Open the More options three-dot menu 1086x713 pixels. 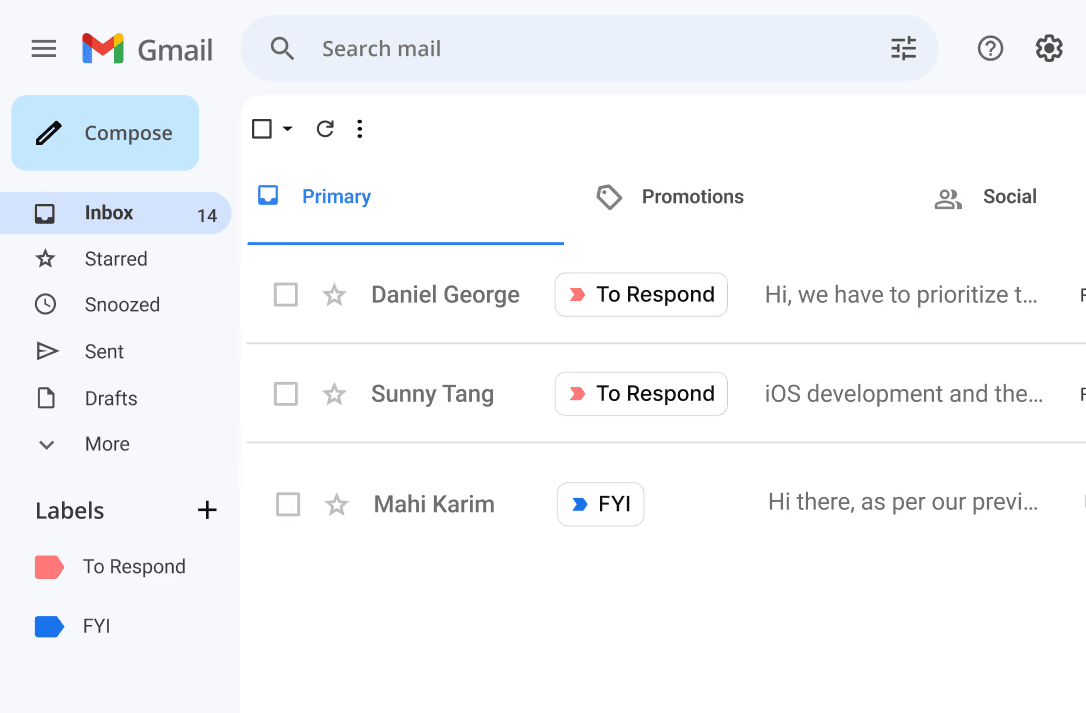[359, 129]
